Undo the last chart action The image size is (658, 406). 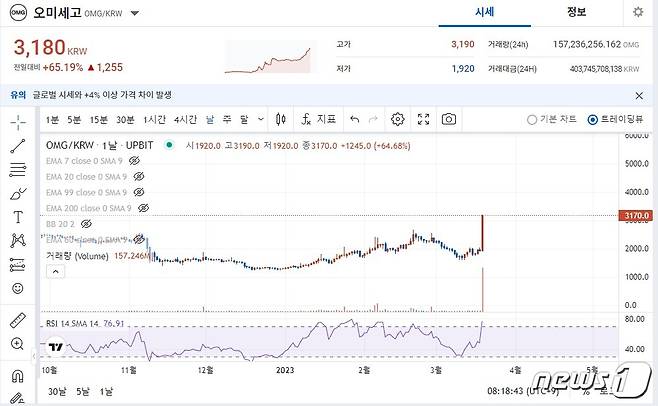[x=355, y=120]
